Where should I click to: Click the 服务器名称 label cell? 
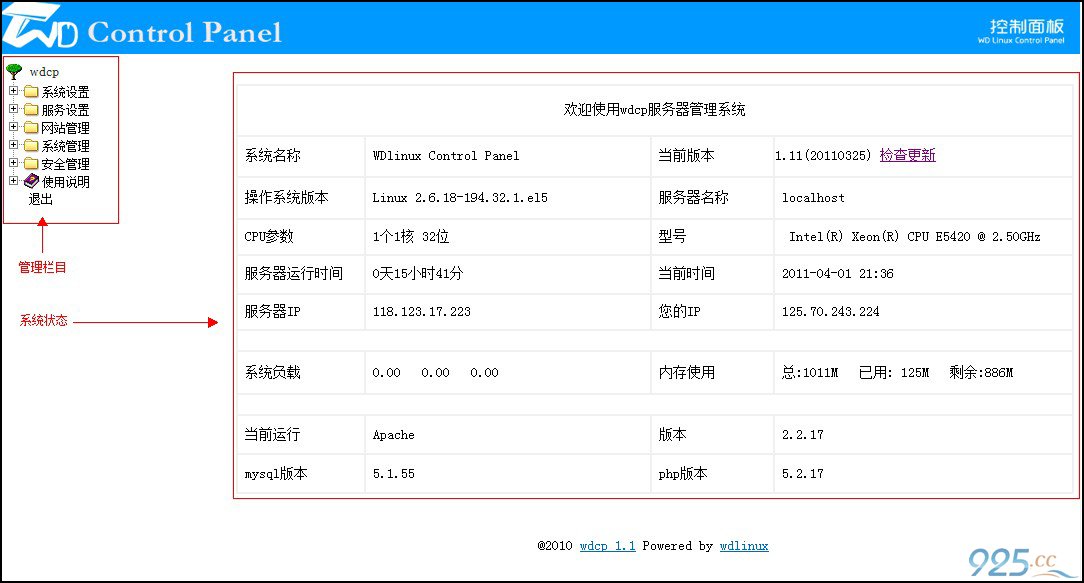[x=711, y=198]
